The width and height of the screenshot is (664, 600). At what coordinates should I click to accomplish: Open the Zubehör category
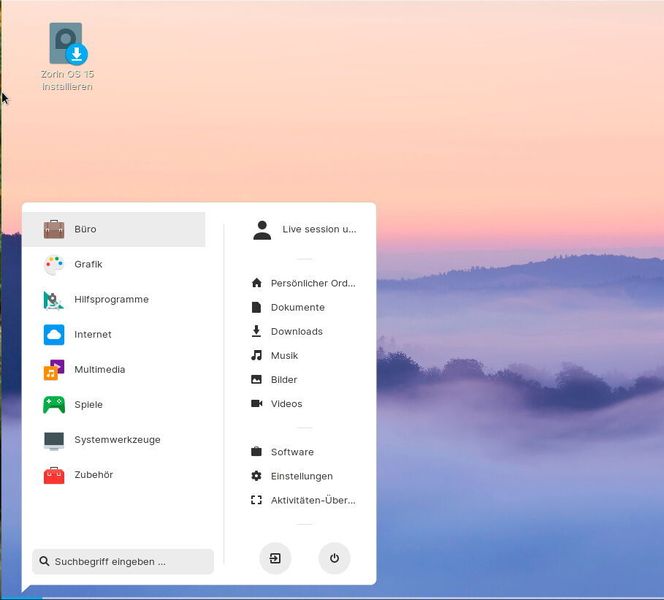click(x=114, y=475)
